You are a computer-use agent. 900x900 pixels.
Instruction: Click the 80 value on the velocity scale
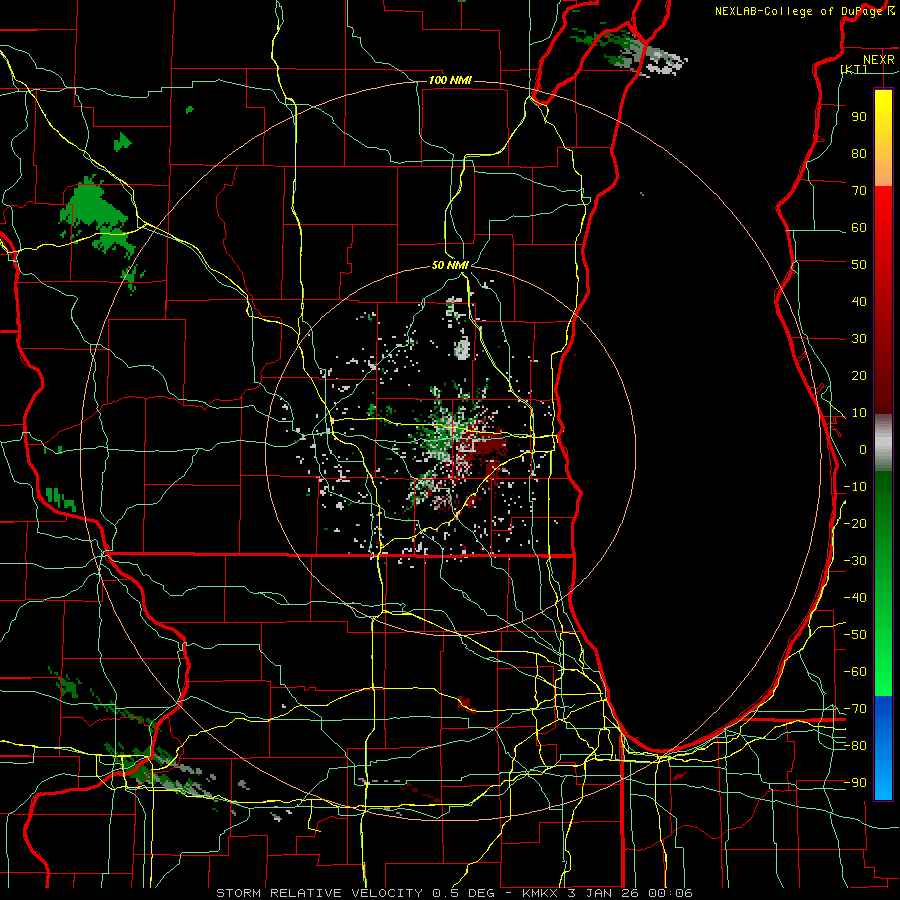[x=859, y=154]
